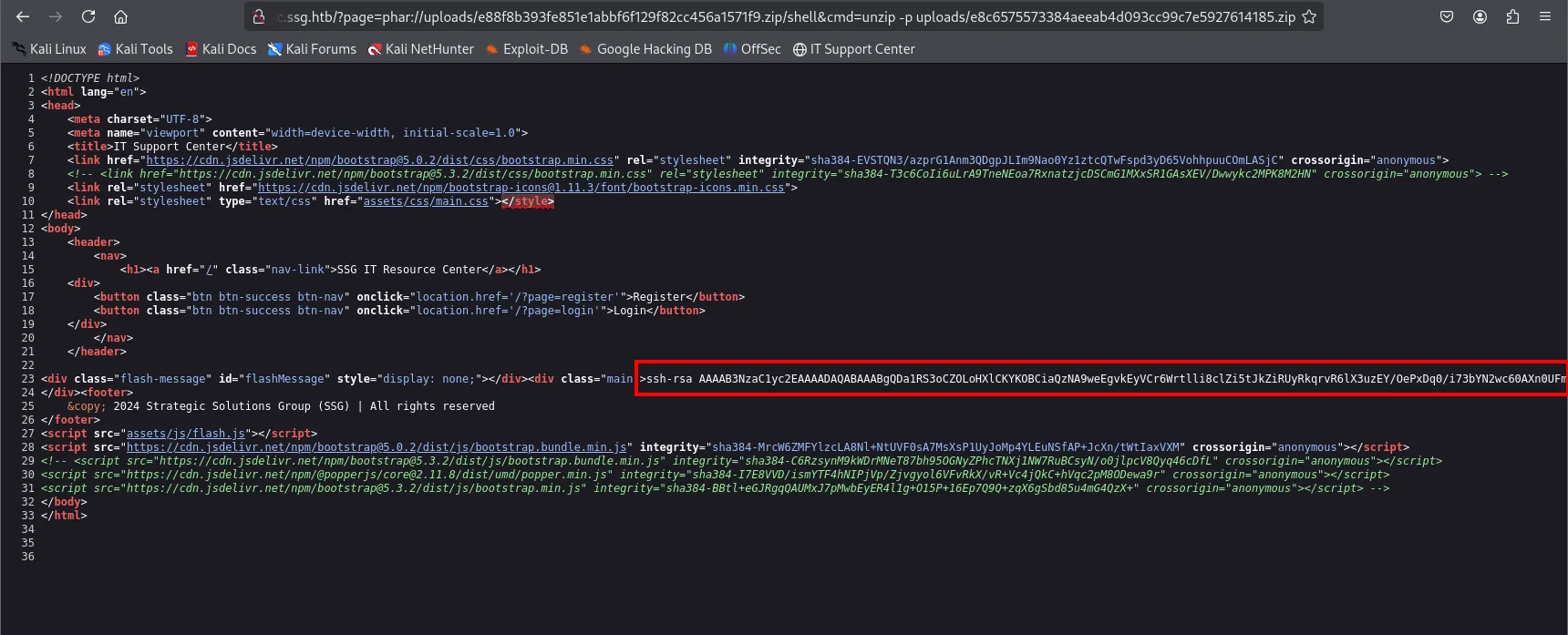Open the Firefox application menu
This screenshot has width=1568, height=635.
click(1545, 16)
